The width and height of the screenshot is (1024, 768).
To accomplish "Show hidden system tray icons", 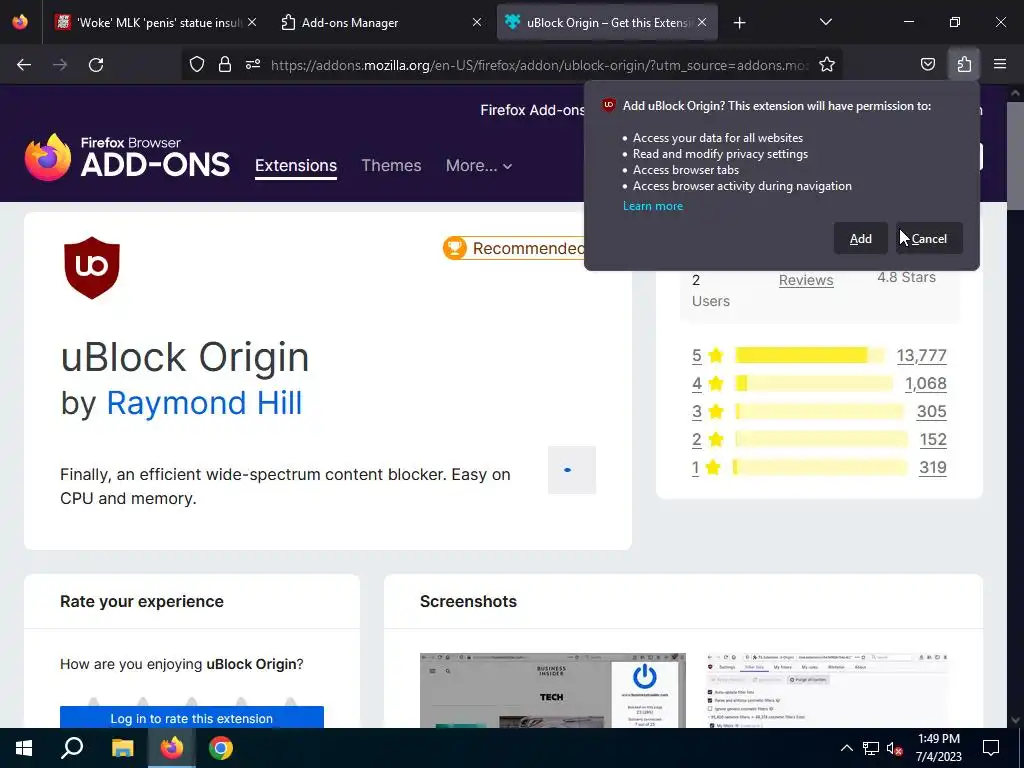I will [846, 748].
